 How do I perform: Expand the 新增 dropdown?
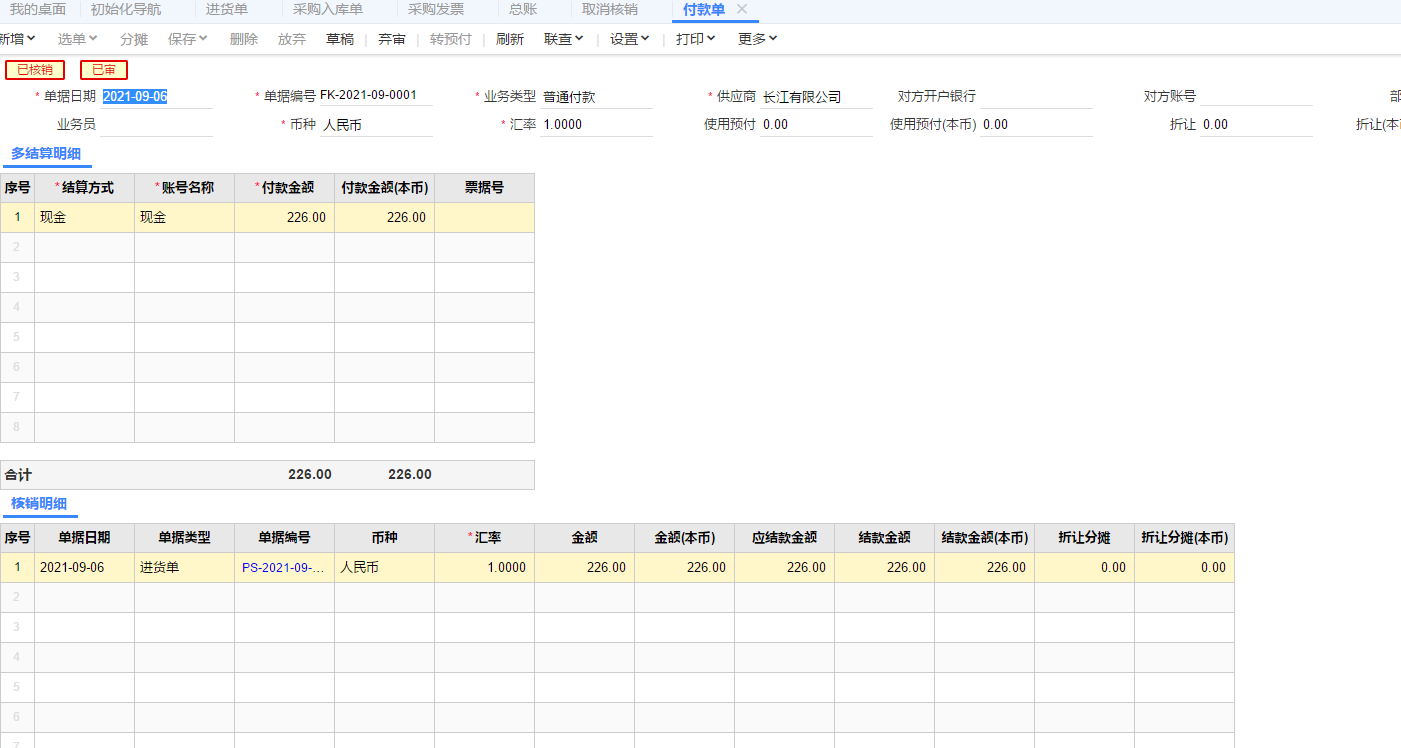coord(17,39)
